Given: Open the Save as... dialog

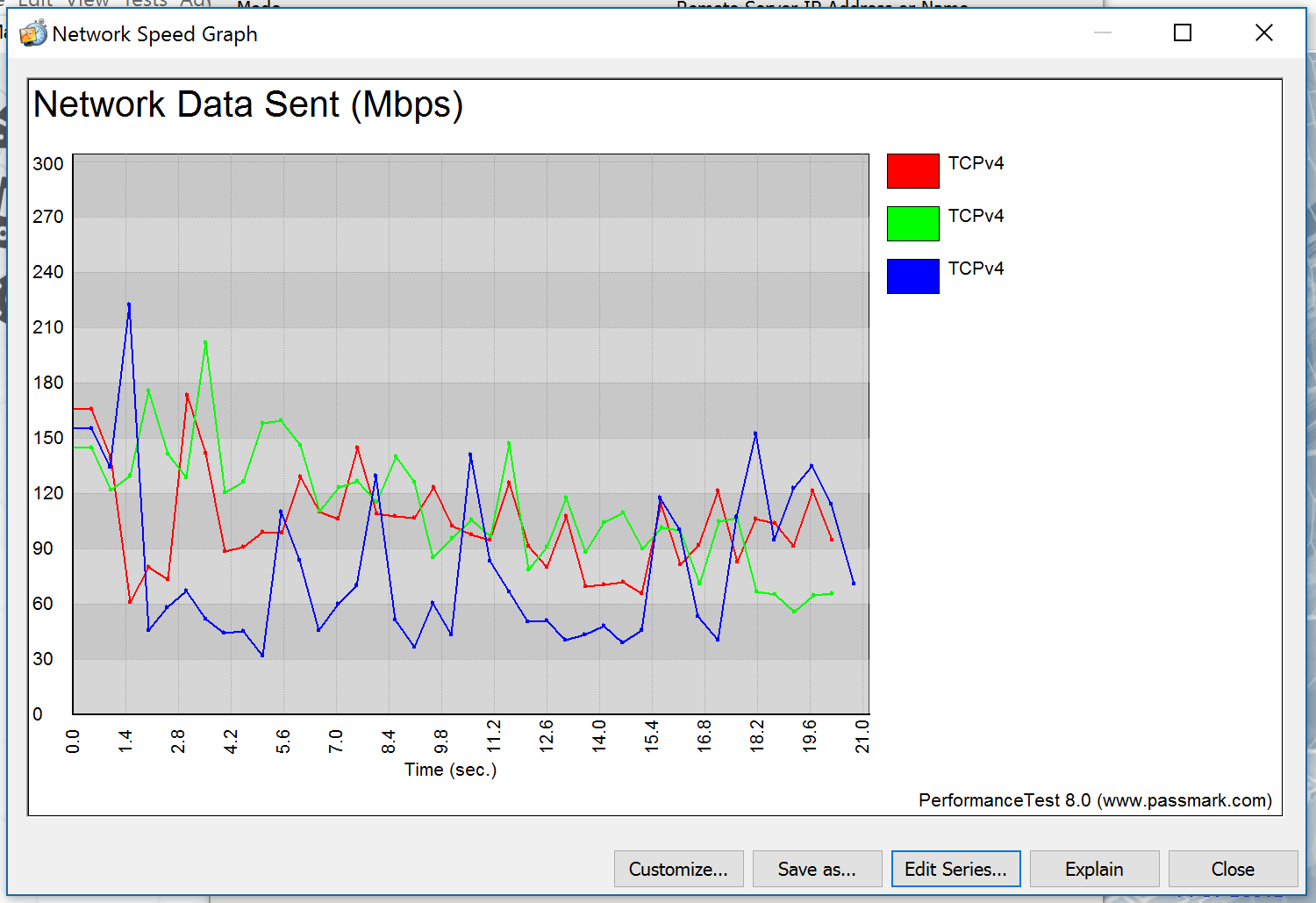Looking at the screenshot, I should pyautogui.click(x=817, y=869).
